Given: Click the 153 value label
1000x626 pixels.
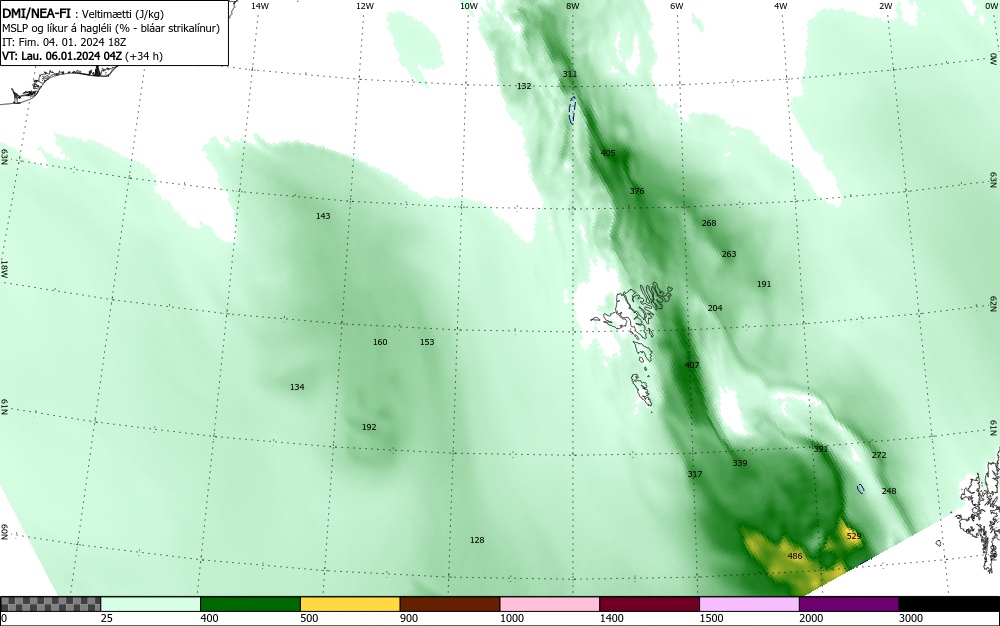Looking at the screenshot, I should (x=427, y=342).
